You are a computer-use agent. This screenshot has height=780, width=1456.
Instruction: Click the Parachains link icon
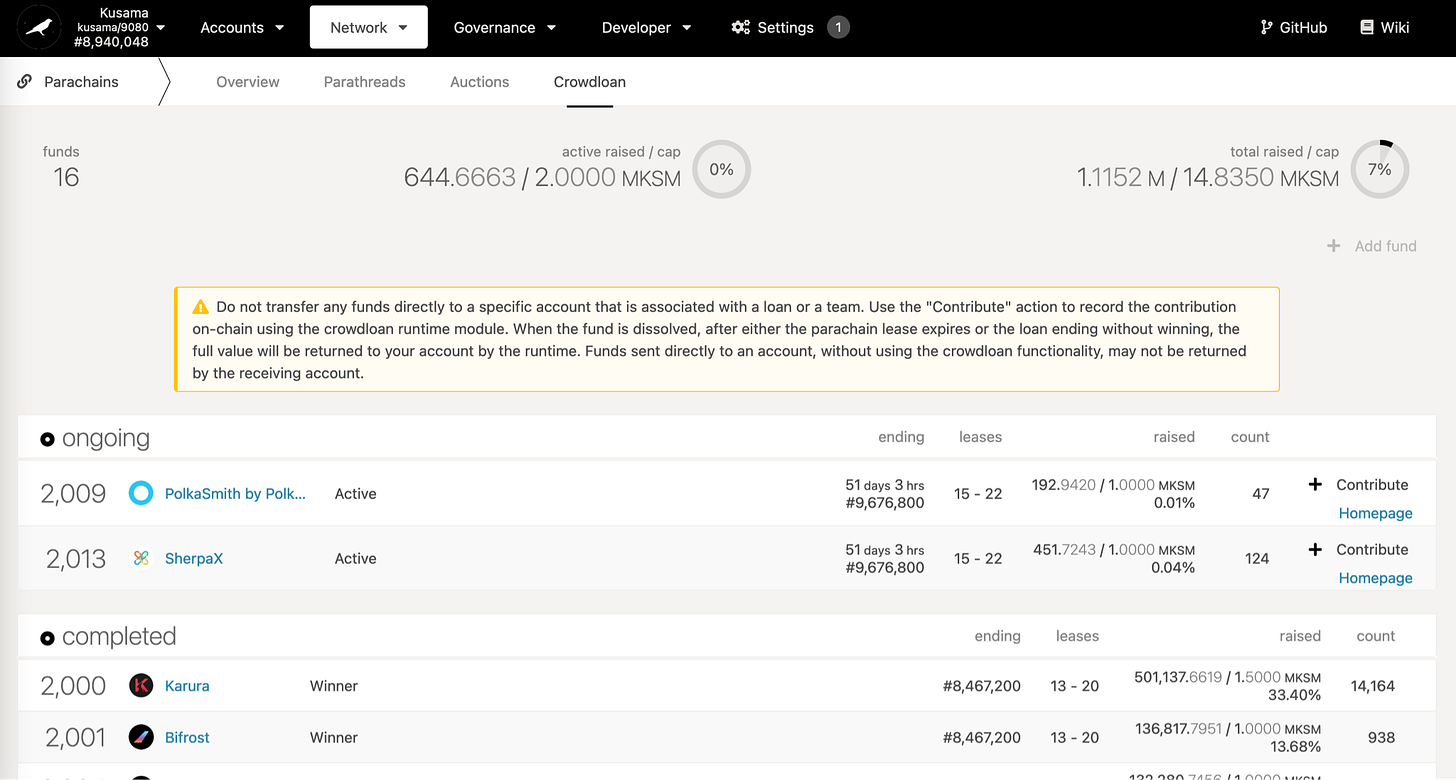(25, 82)
